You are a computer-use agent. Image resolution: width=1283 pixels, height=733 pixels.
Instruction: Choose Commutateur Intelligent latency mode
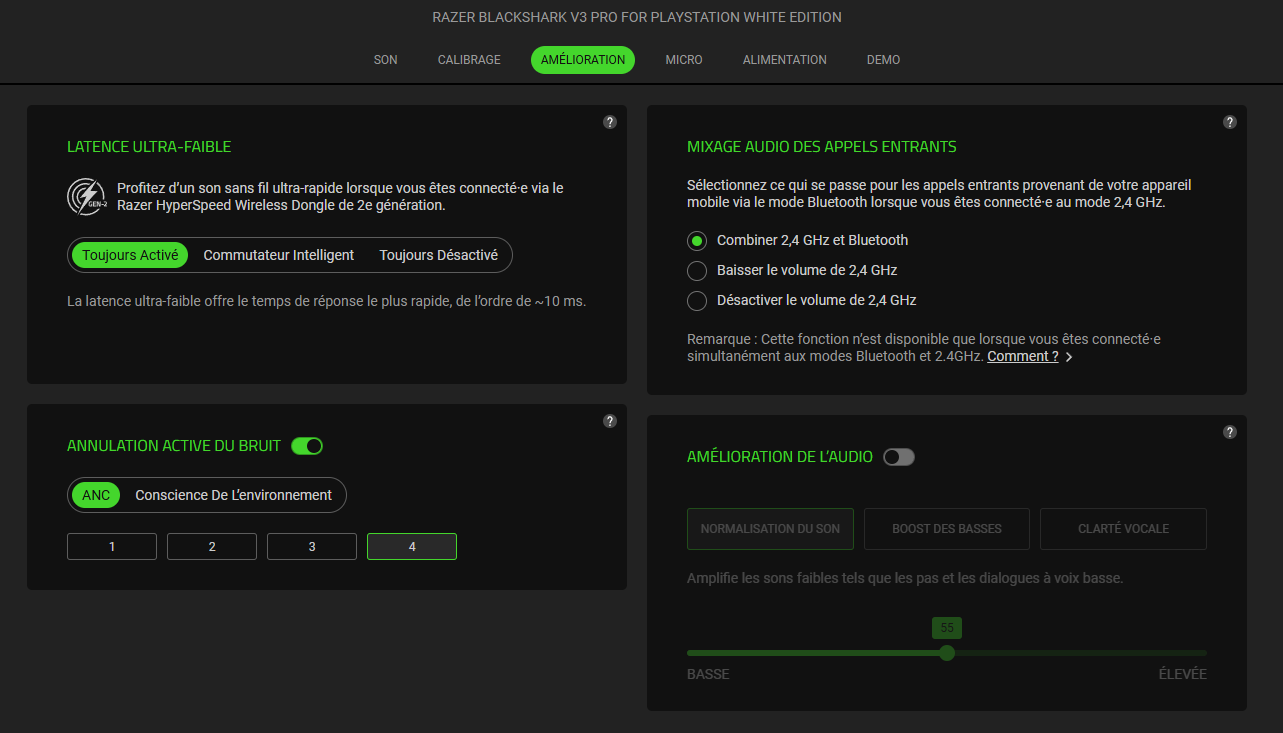279,255
